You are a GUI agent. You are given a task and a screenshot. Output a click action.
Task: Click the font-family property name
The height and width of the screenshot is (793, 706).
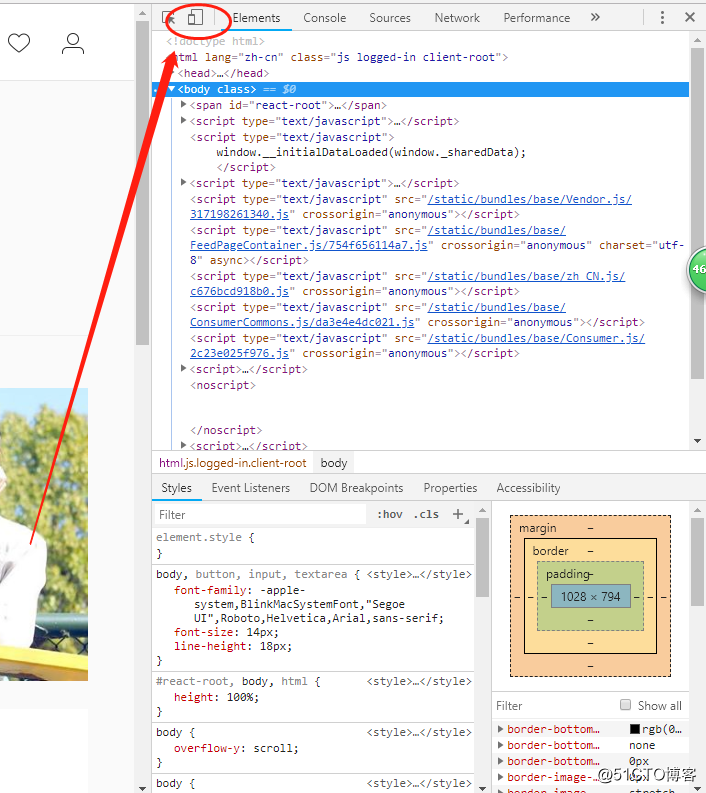(209, 590)
